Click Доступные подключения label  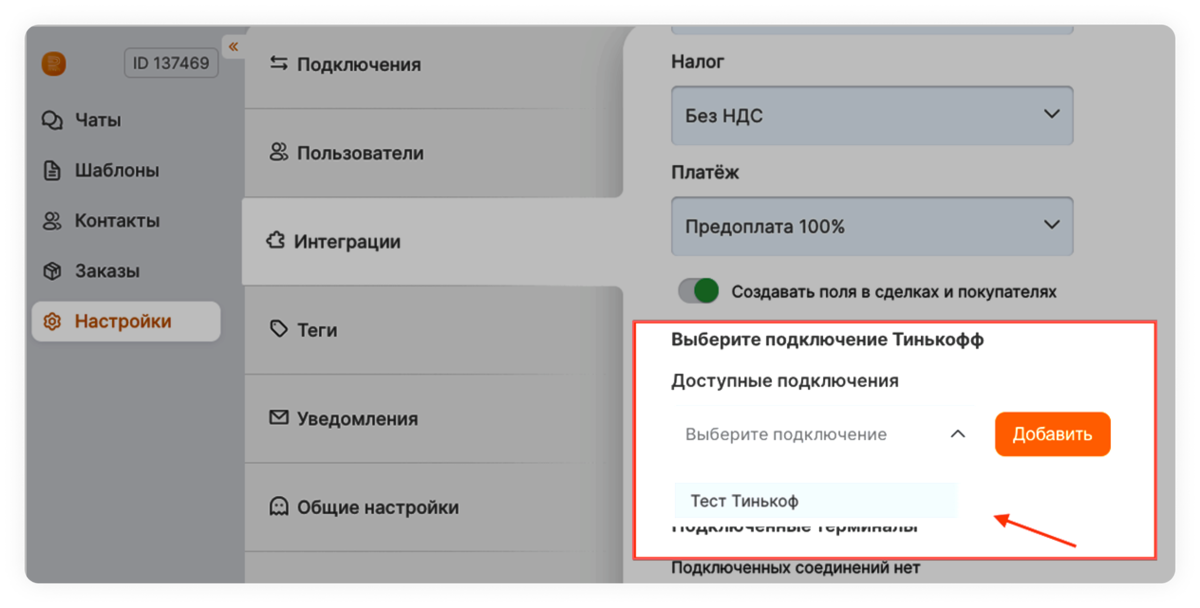tap(785, 381)
